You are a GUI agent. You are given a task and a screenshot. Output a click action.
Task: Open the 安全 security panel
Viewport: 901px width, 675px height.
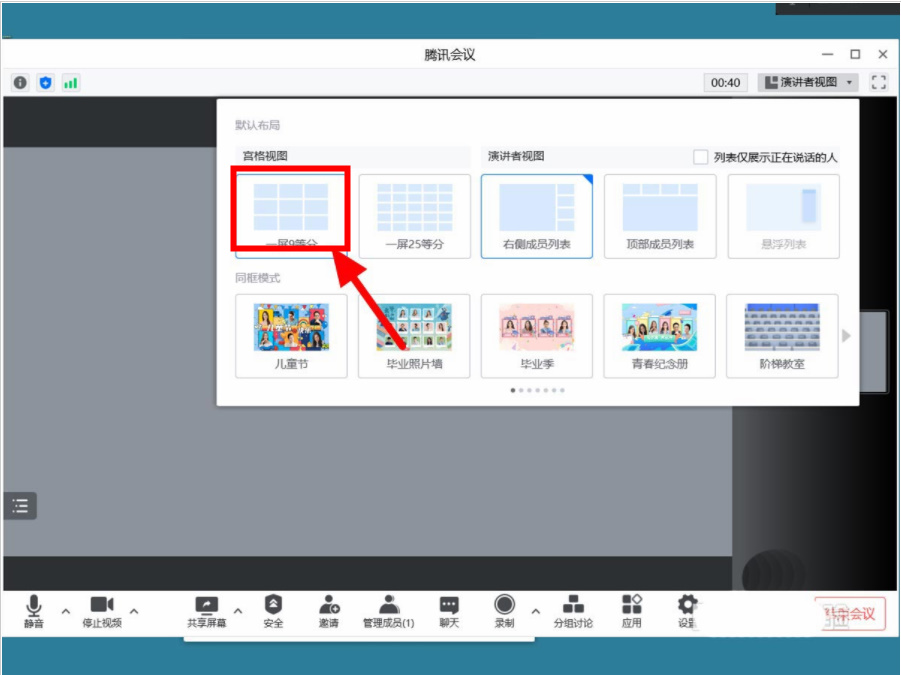pos(273,611)
